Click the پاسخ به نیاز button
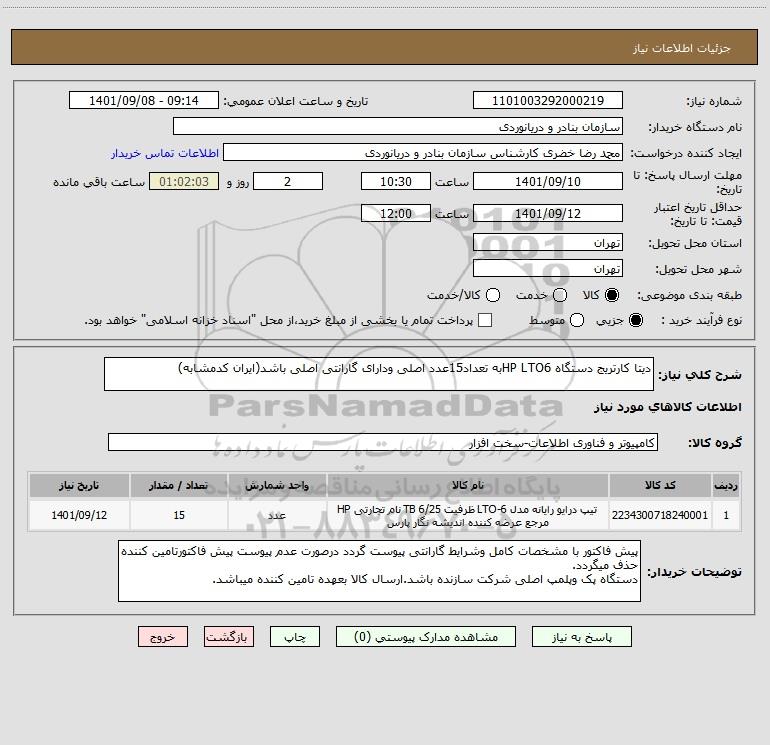 tap(582, 637)
